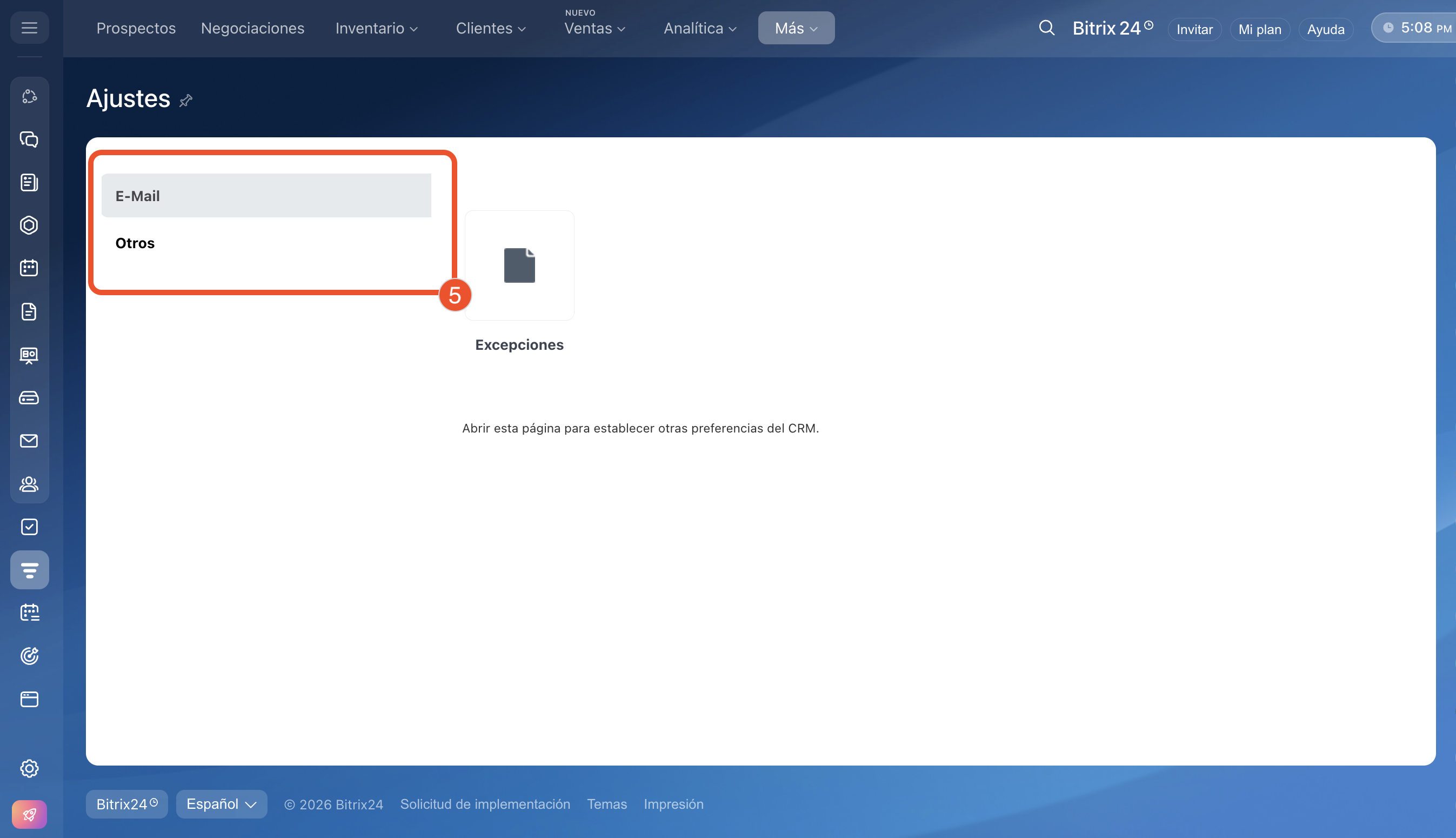Open the Español language selector
Viewport: 1456px width, 838px height.
pyautogui.click(x=222, y=804)
